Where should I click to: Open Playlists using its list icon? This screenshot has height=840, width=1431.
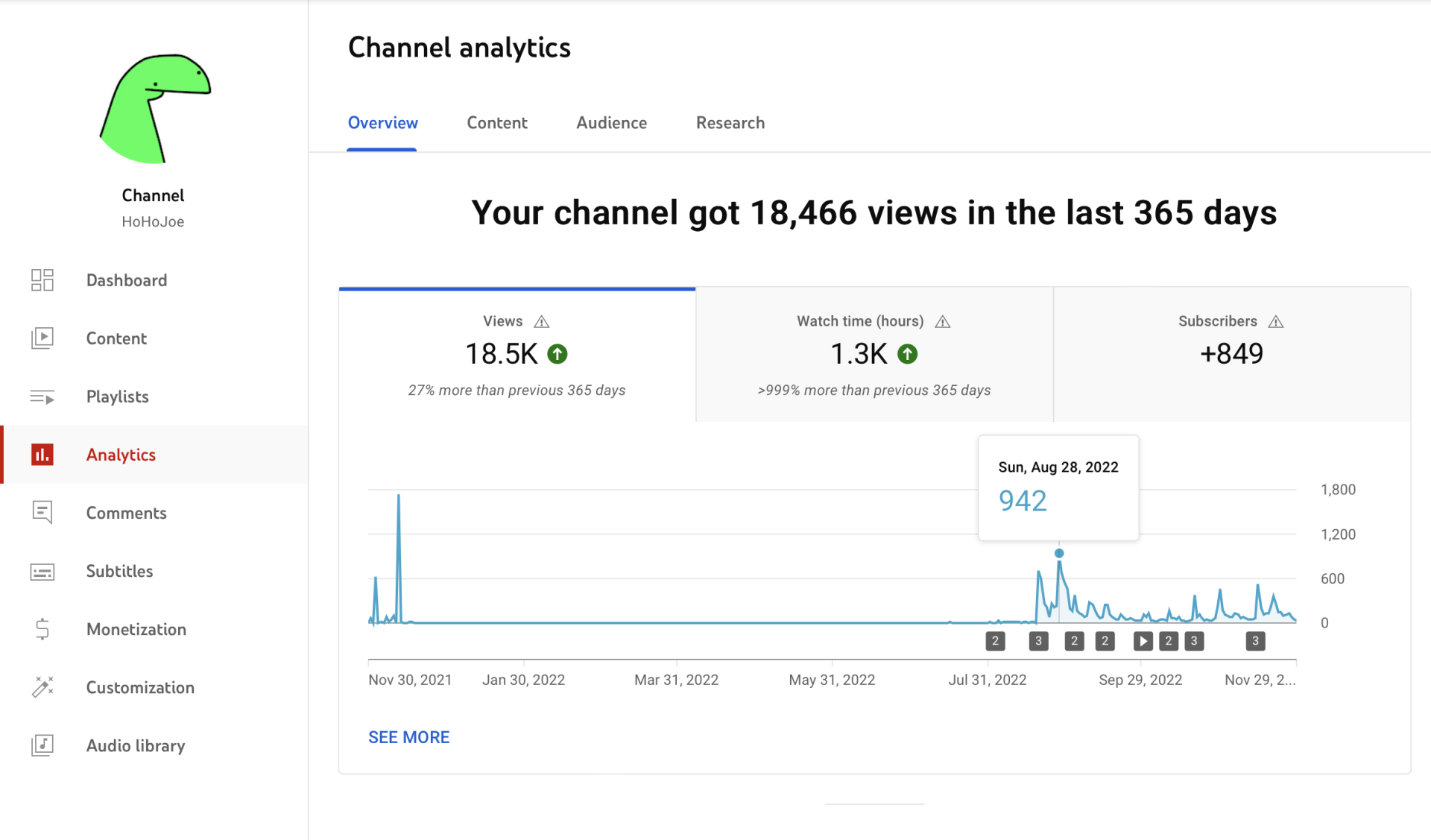point(42,397)
